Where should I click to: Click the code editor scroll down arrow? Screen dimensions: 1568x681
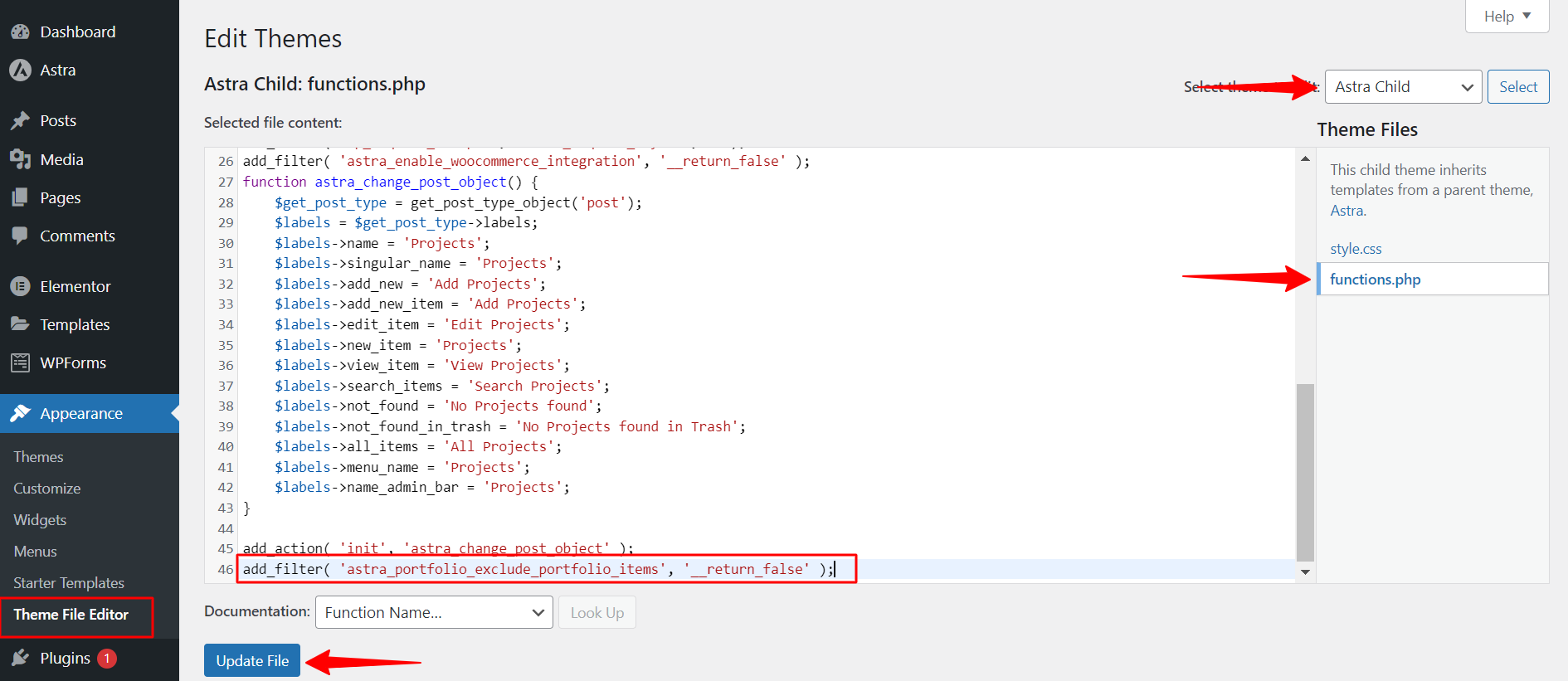tap(1305, 572)
